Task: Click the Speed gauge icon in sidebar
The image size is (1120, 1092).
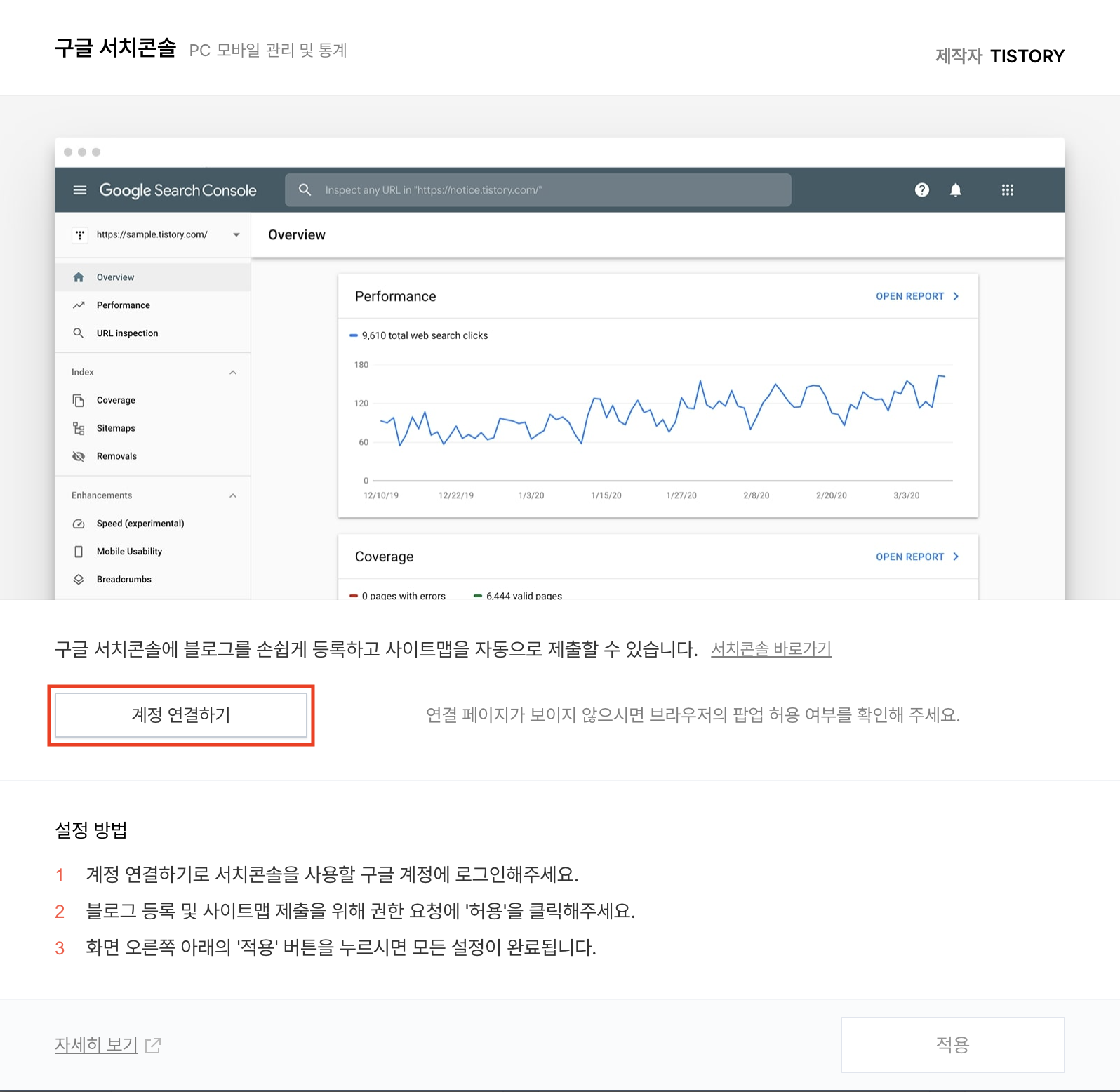Action: point(79,524)
